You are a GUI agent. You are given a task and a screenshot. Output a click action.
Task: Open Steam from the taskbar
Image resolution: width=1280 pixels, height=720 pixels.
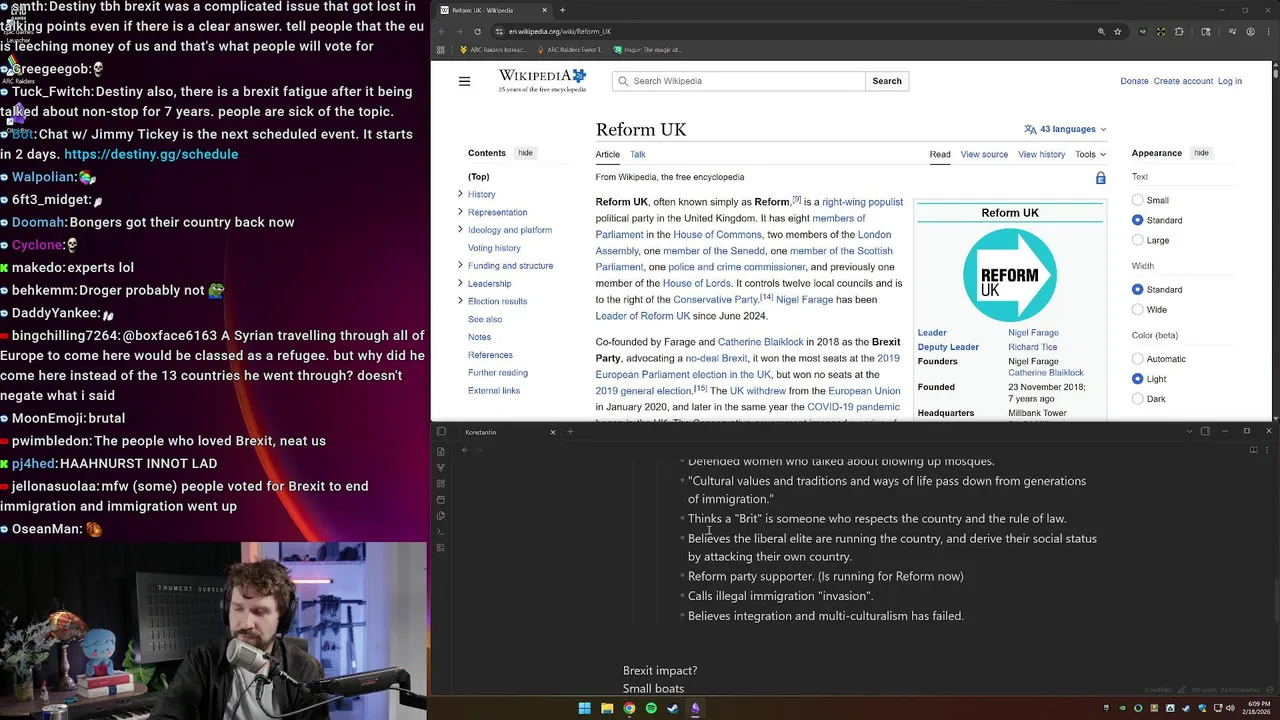click(673, 708)
